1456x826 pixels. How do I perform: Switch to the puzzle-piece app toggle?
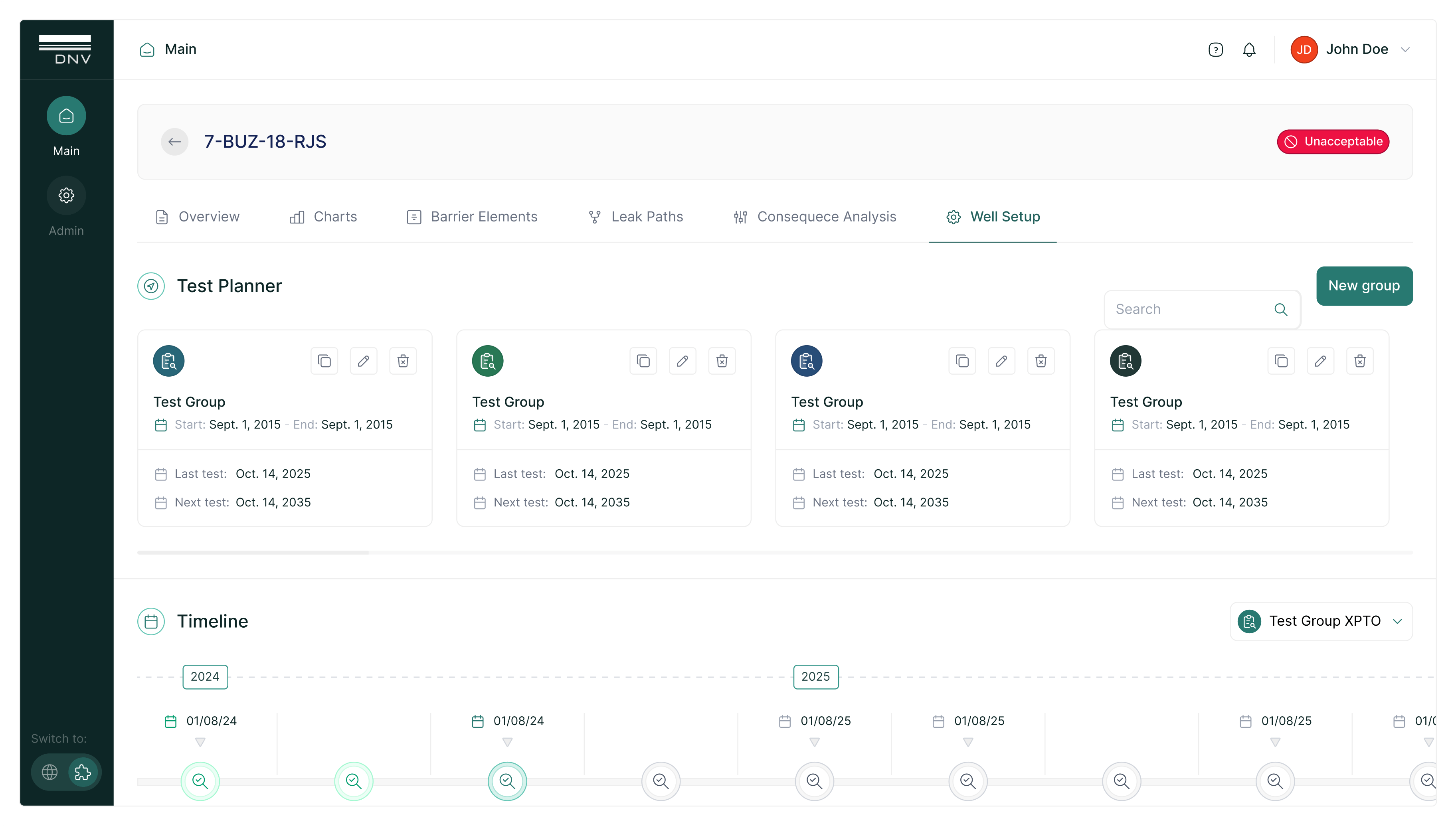pyautogui.click(x=83, y=772)
